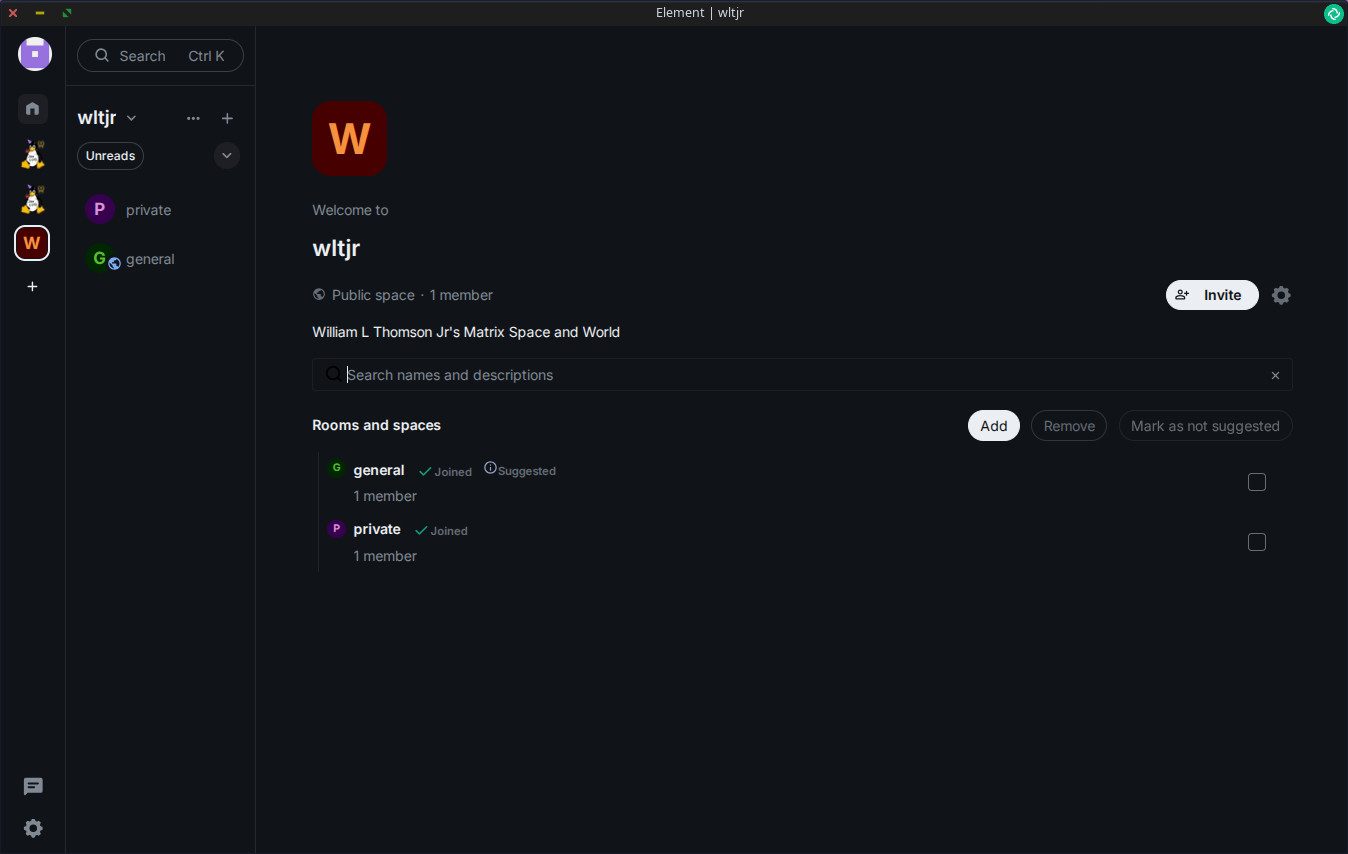1348x854 pixels.
Task: Focus the Search names and descriptions field
Action: 802,375
